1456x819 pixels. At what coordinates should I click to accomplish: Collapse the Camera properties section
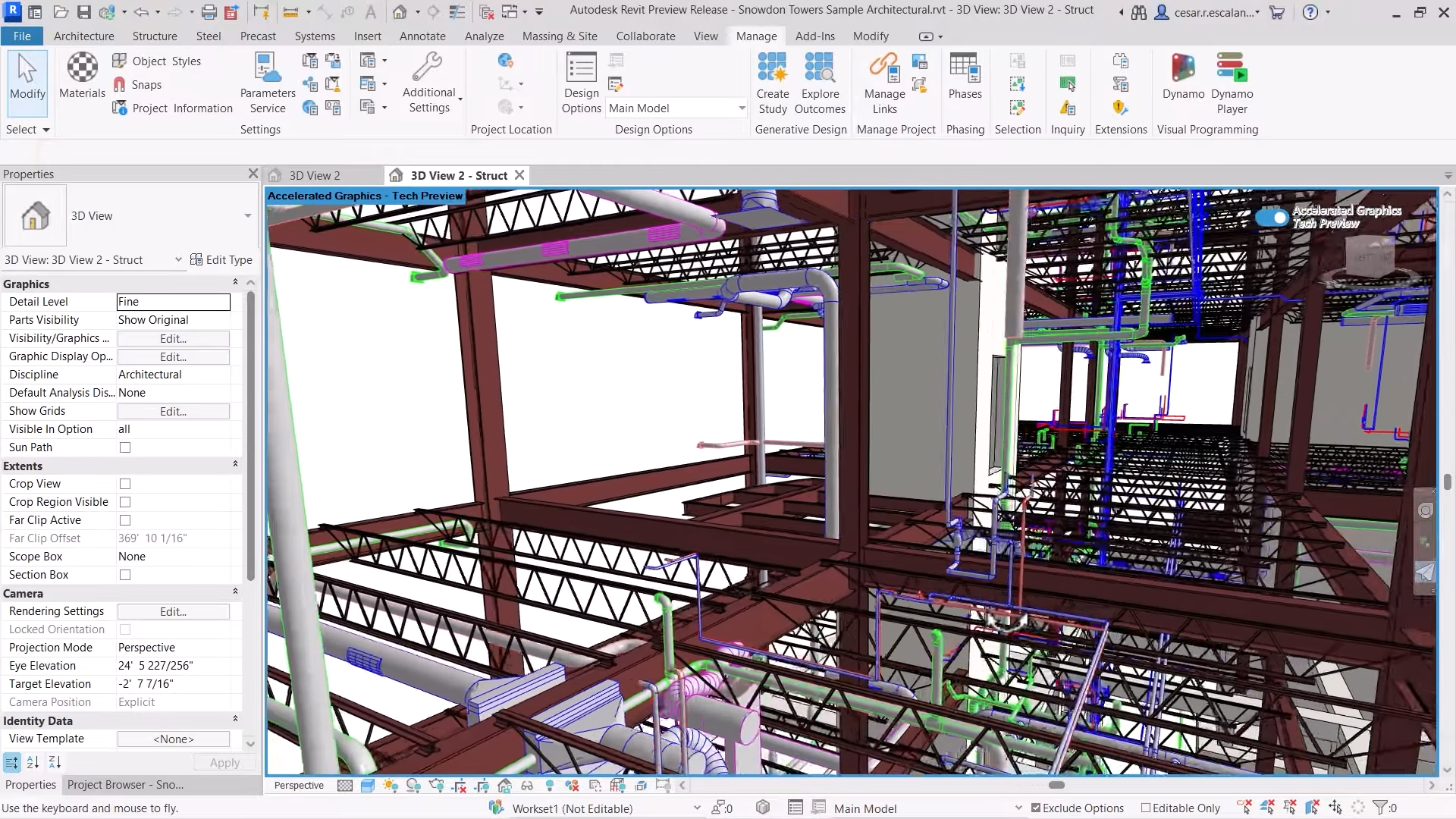(x=235, y=593)
